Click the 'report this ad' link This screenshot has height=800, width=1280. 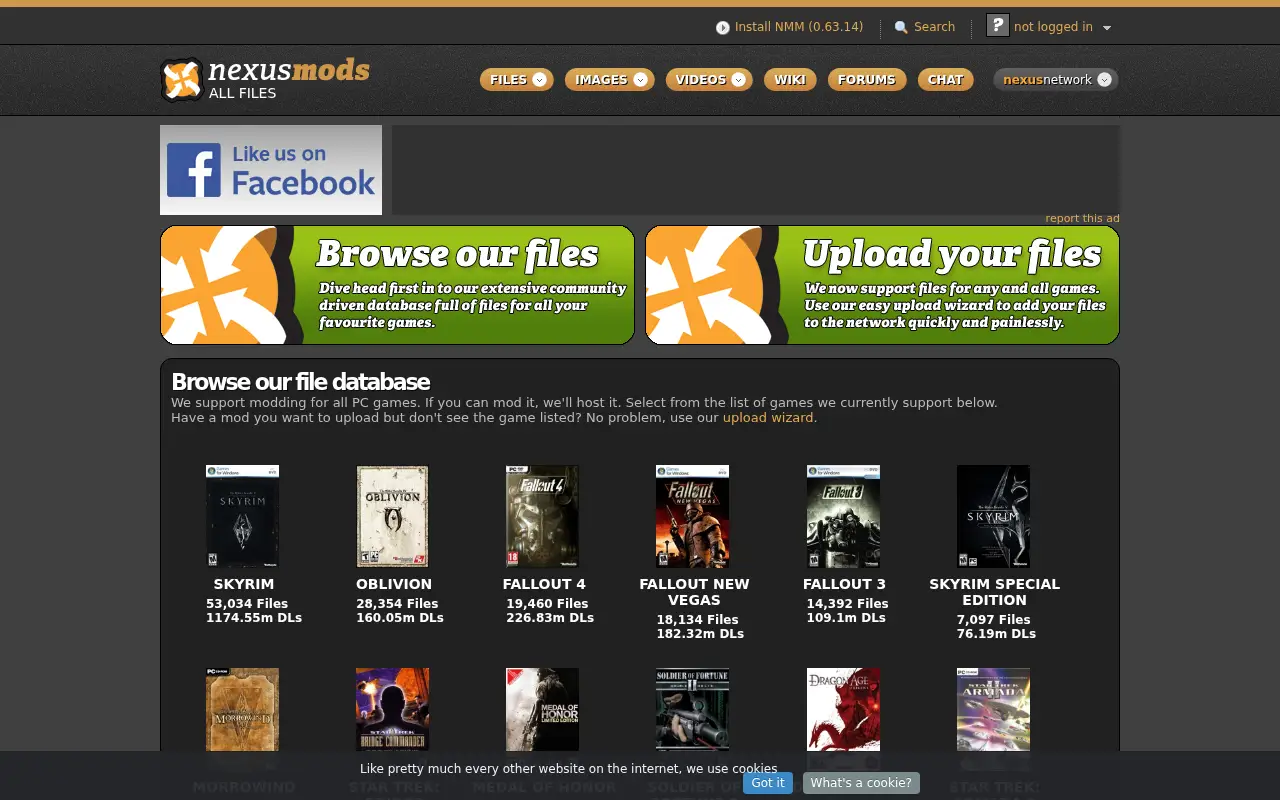(1082, 219)
